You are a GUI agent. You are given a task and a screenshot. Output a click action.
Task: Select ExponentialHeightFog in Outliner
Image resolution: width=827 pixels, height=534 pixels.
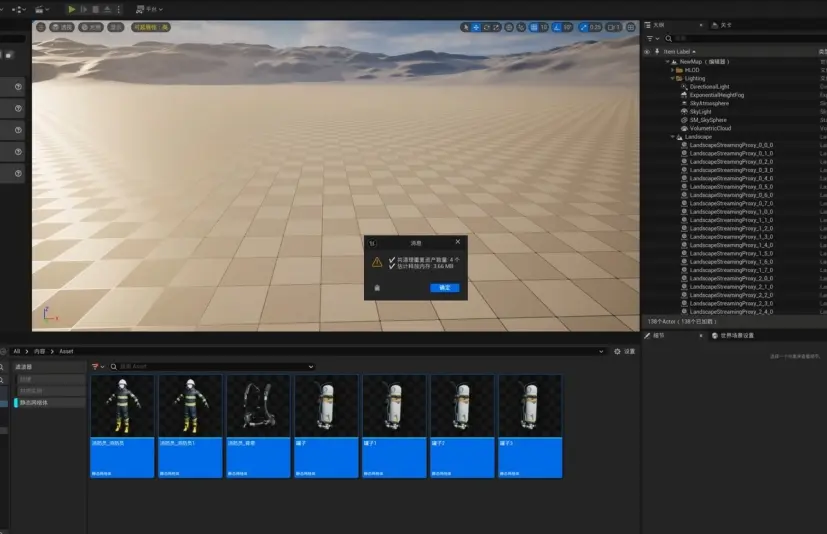click(x=717, y=95)
